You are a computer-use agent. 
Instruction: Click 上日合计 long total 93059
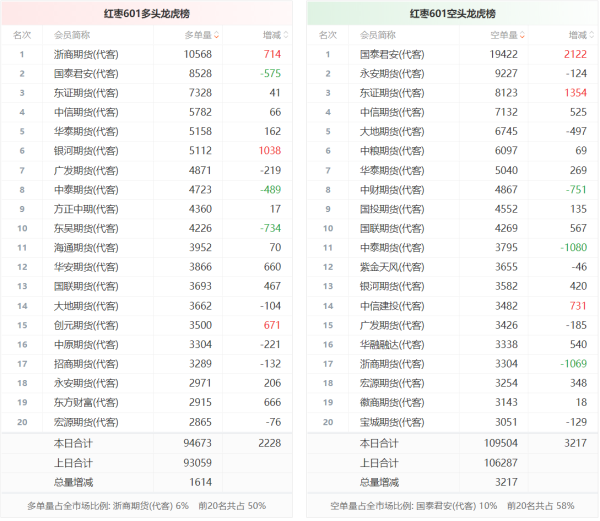pyautogui.click(x=197, y=463)
